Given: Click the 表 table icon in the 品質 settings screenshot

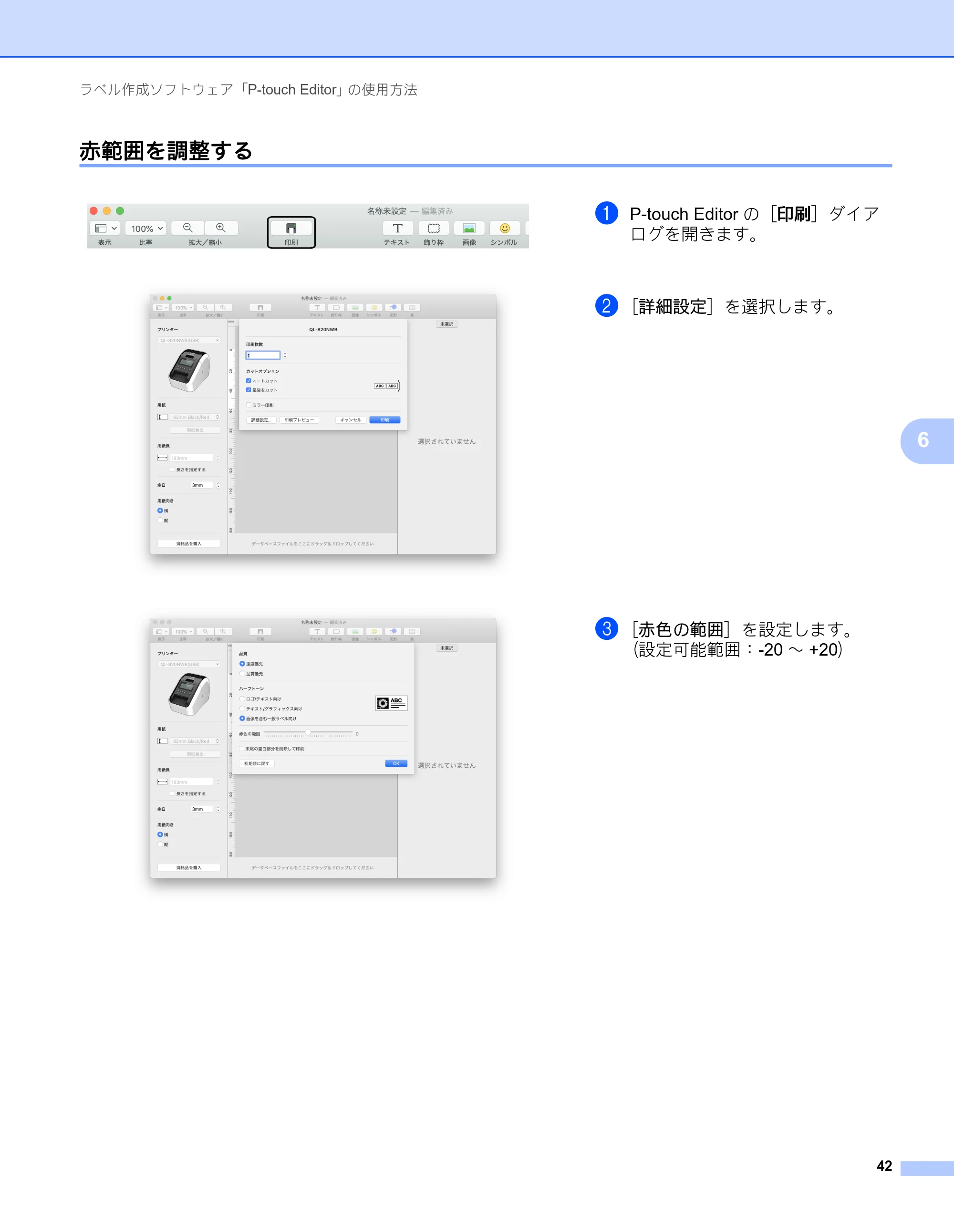Looking at the screenshot, I should [x=412, y=631].
